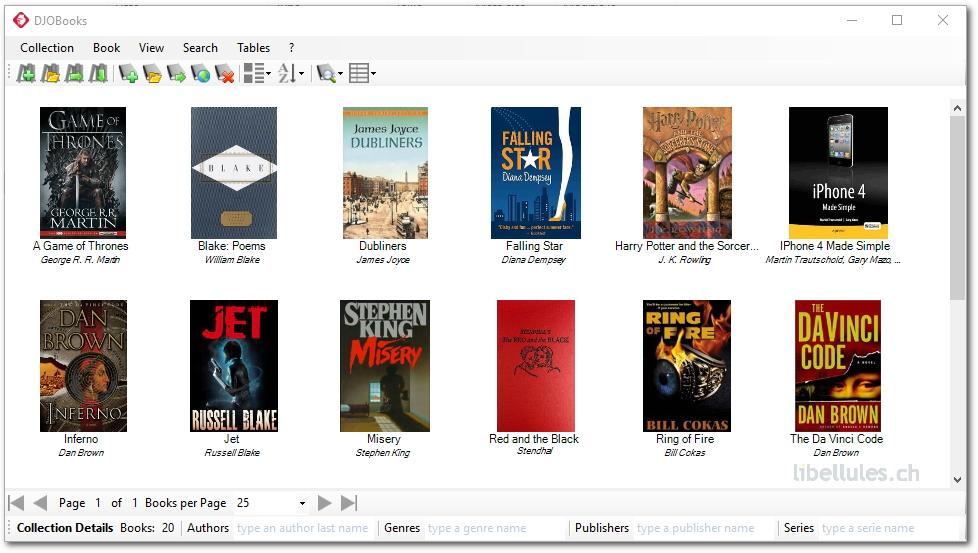Select the Falling Star book cover
Image resolution: width=978 pixels, height=553 pixels.
click(536, 173)
